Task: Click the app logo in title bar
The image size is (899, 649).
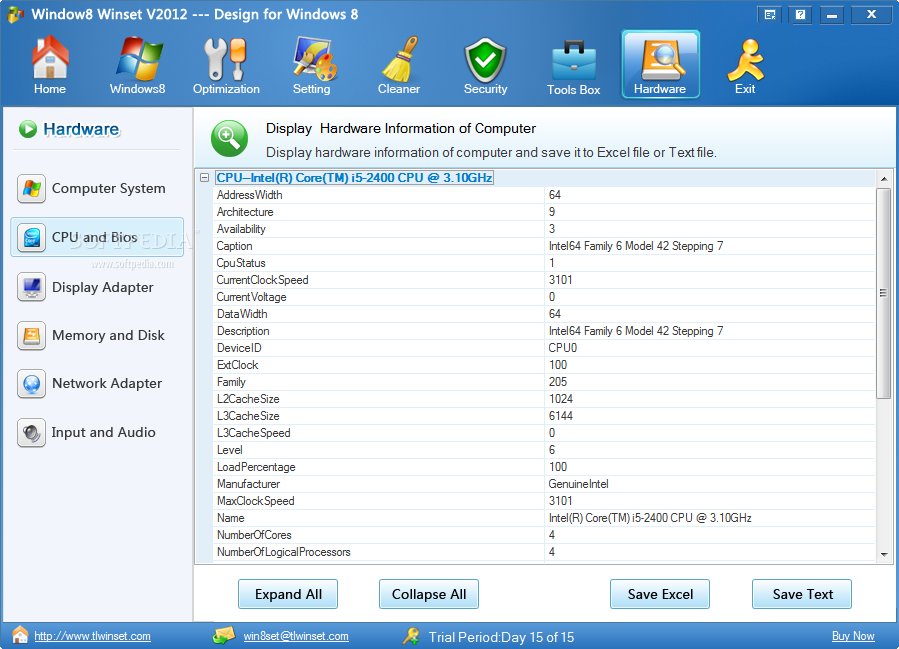Action: pos(15,14)
